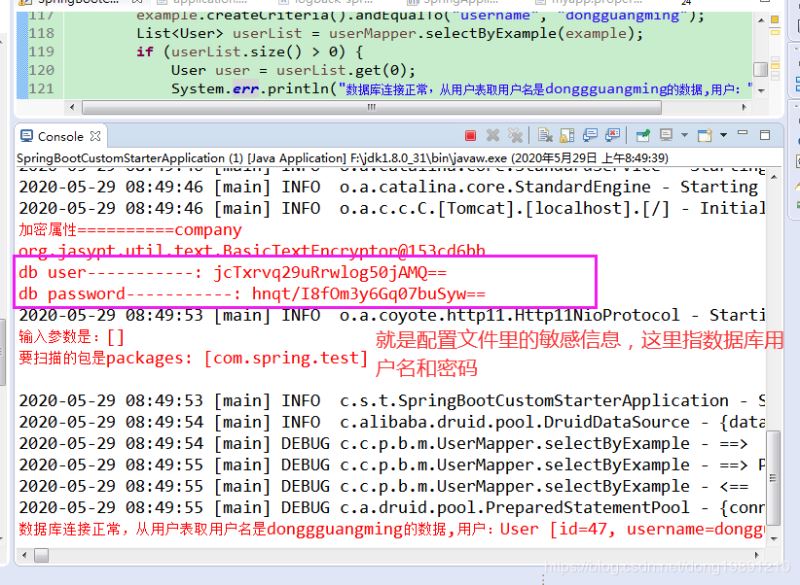The image size is (800, 585).
Task: Click the PreparedStatementPool DEBUG log line
Action: click(x=391, y=508)
